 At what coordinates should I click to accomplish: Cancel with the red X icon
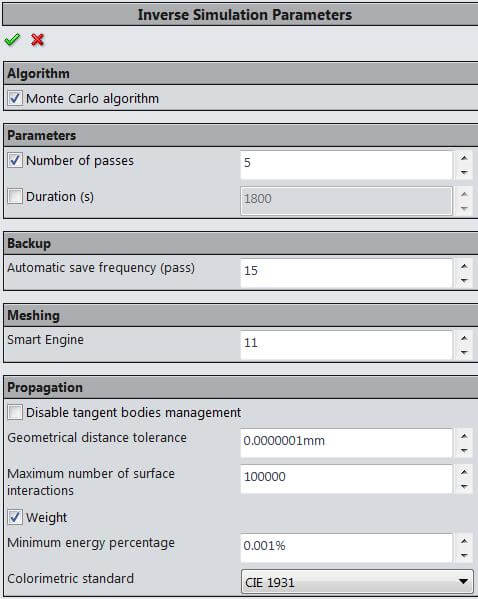coord(37,40)
